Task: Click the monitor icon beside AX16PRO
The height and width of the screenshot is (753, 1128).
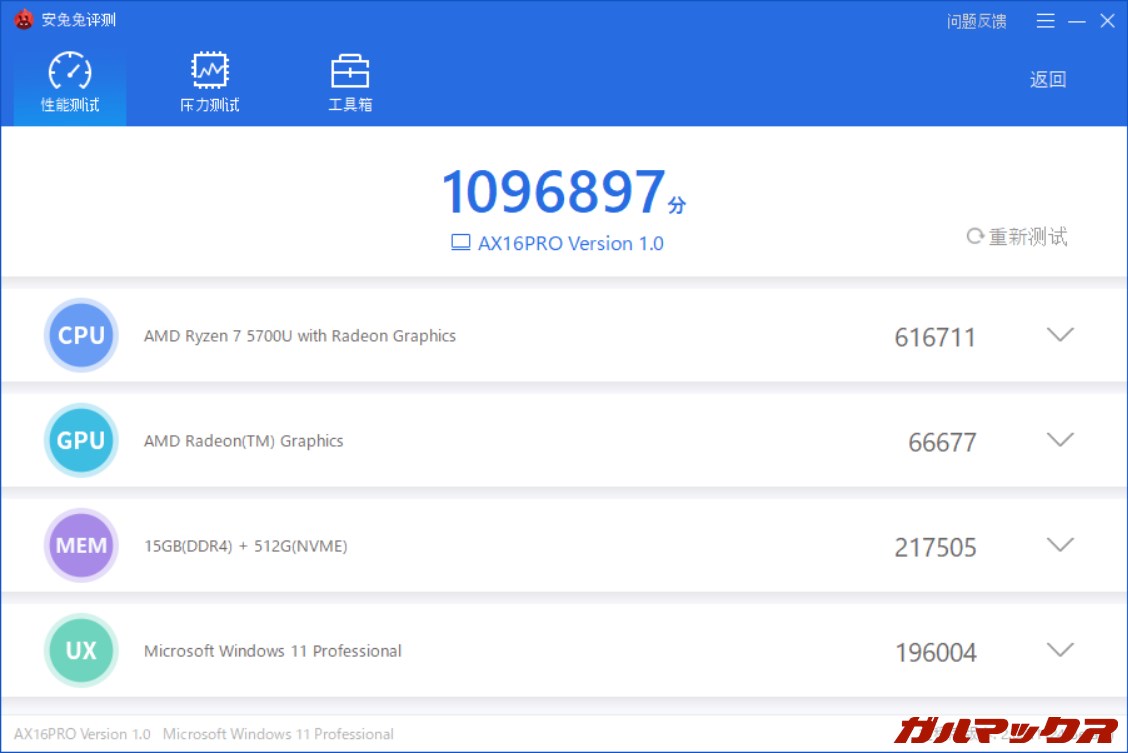Action: (x=459, y=241)
